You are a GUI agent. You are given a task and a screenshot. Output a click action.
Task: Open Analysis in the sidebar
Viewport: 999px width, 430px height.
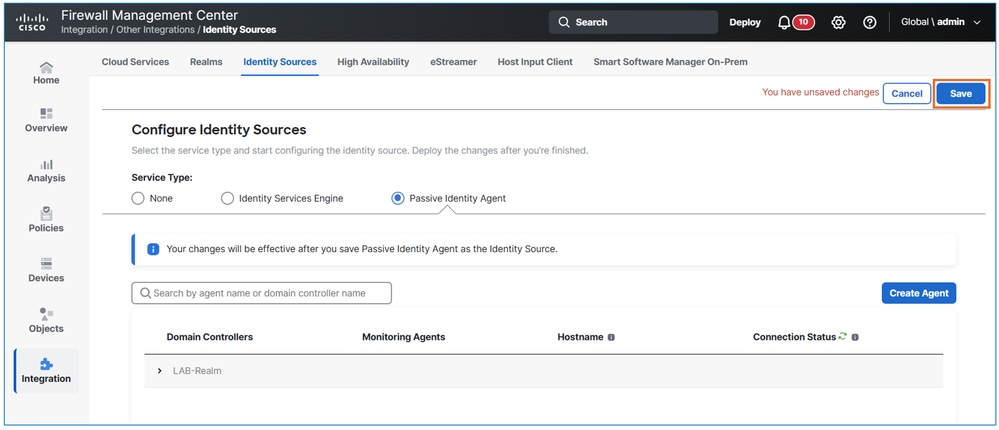46,171
